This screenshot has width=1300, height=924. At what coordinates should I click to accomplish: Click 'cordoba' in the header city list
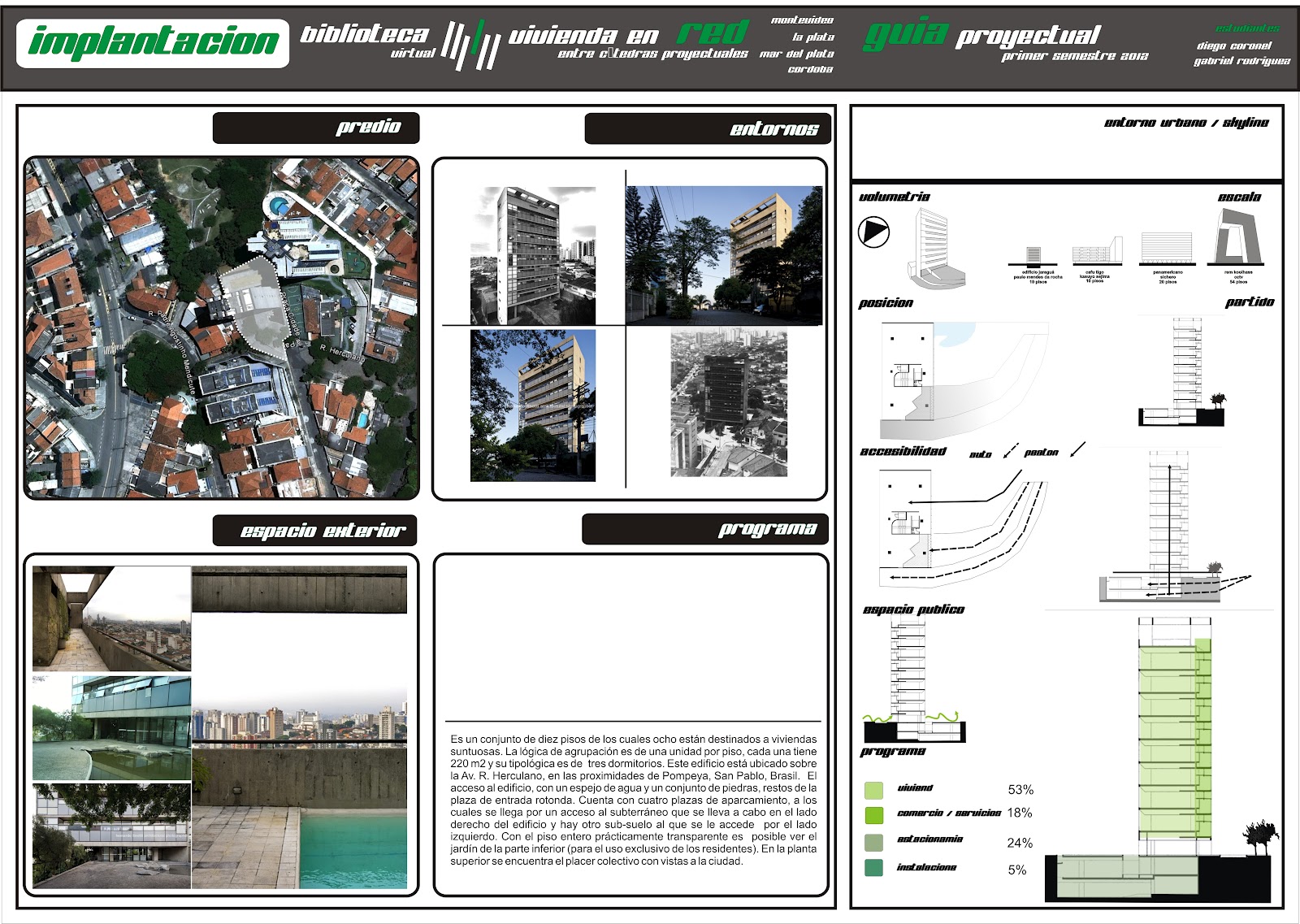tap(810, 70)
